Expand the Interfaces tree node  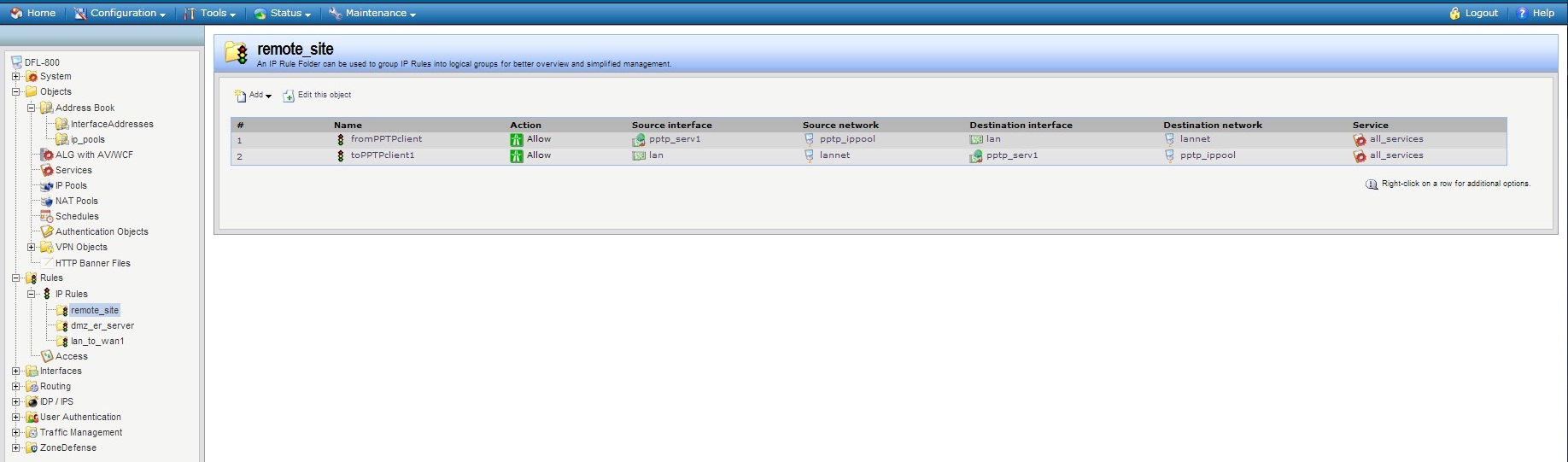(x=15, y=371)
